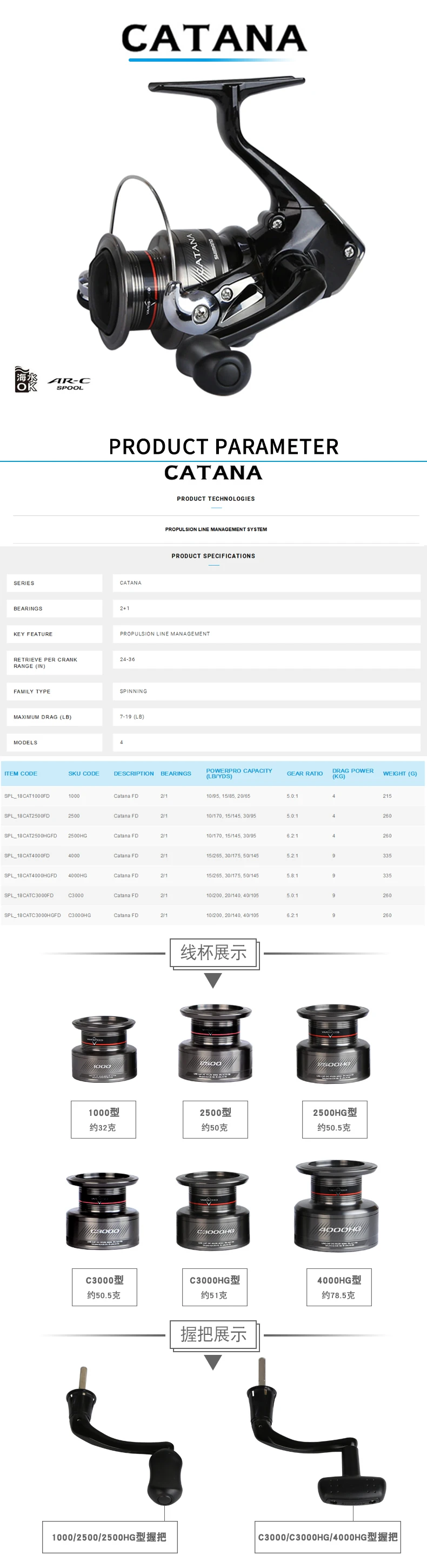Click item code SPL_18CAT4000FD
427x1568 pixels.
[x=27, y=856]
